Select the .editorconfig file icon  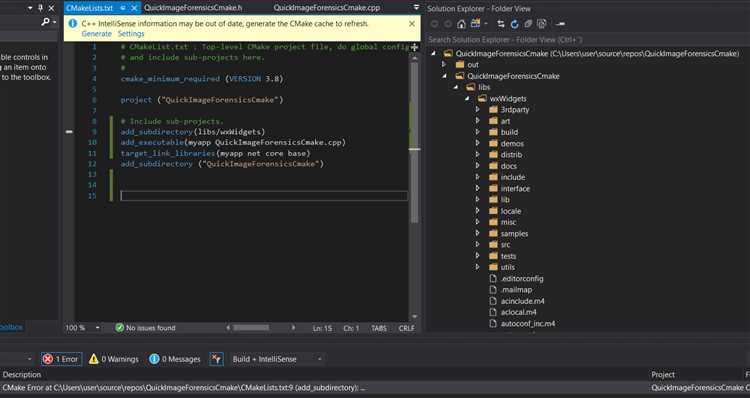coord(493,278)
